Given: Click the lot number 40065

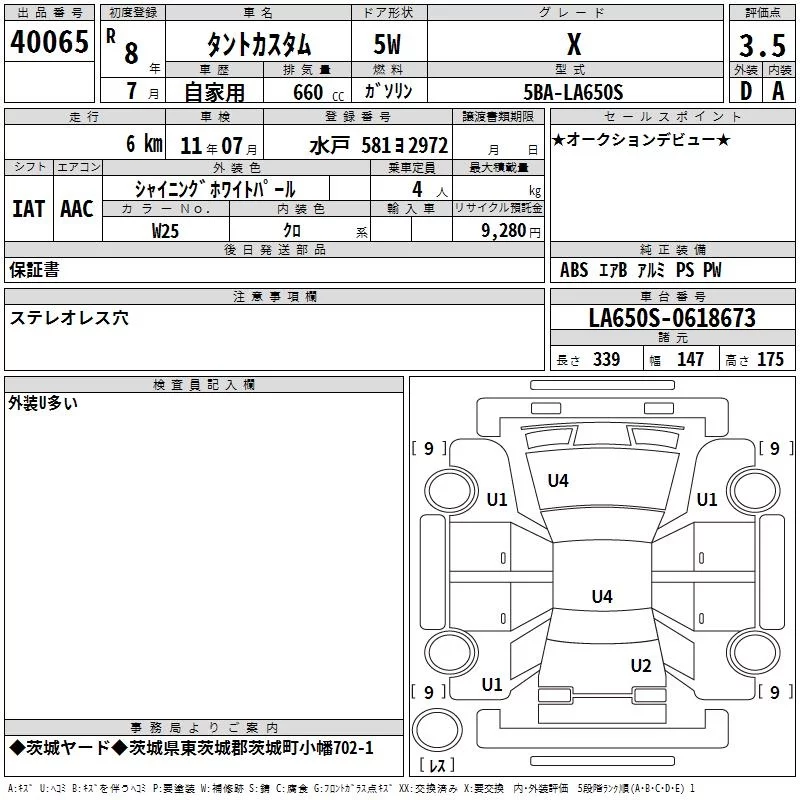Looking at the screenshot, I should coord(49,42).
